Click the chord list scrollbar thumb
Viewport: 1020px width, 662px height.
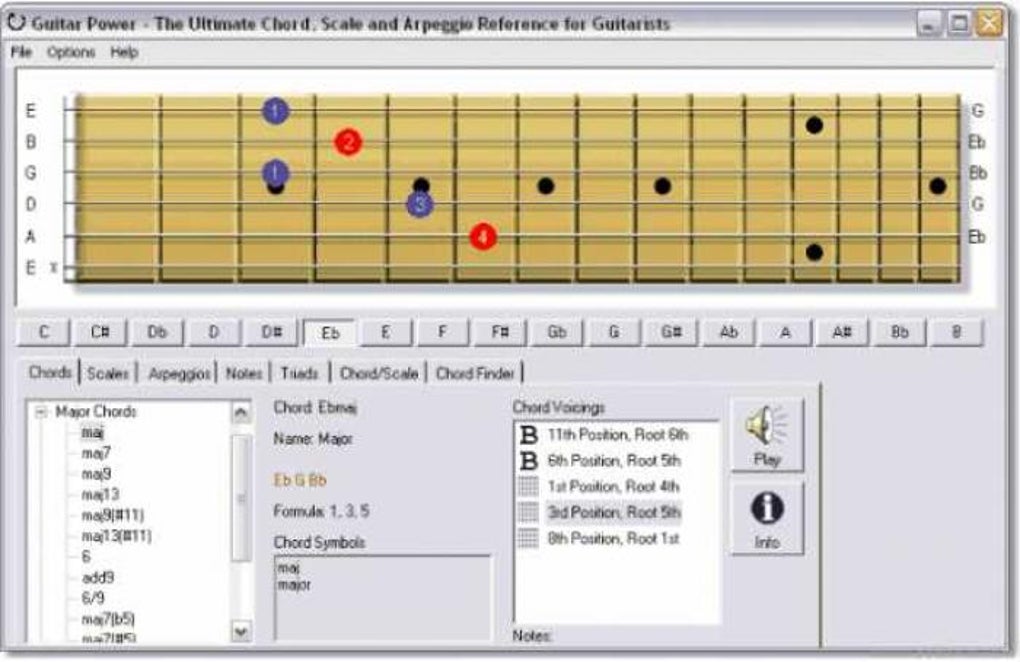(x=241, y=497)
